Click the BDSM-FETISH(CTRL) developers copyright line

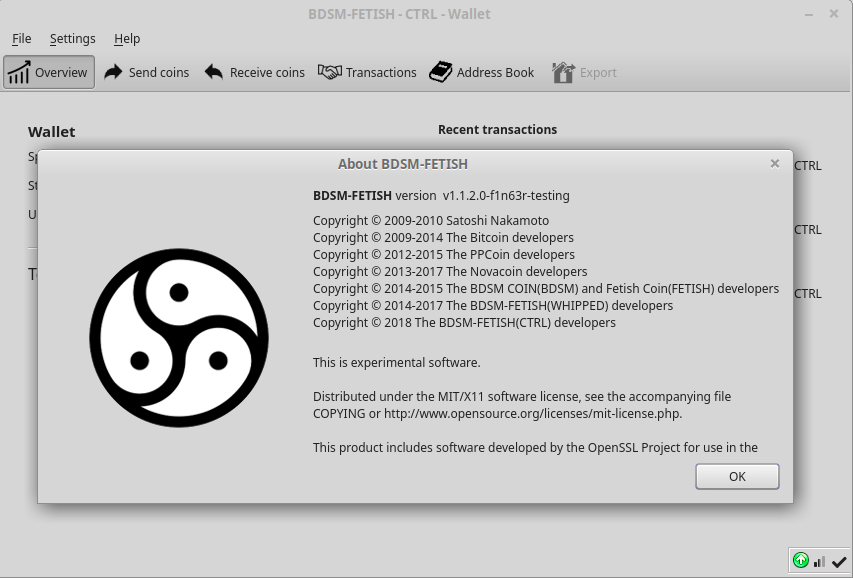click(x=464, y=322)
